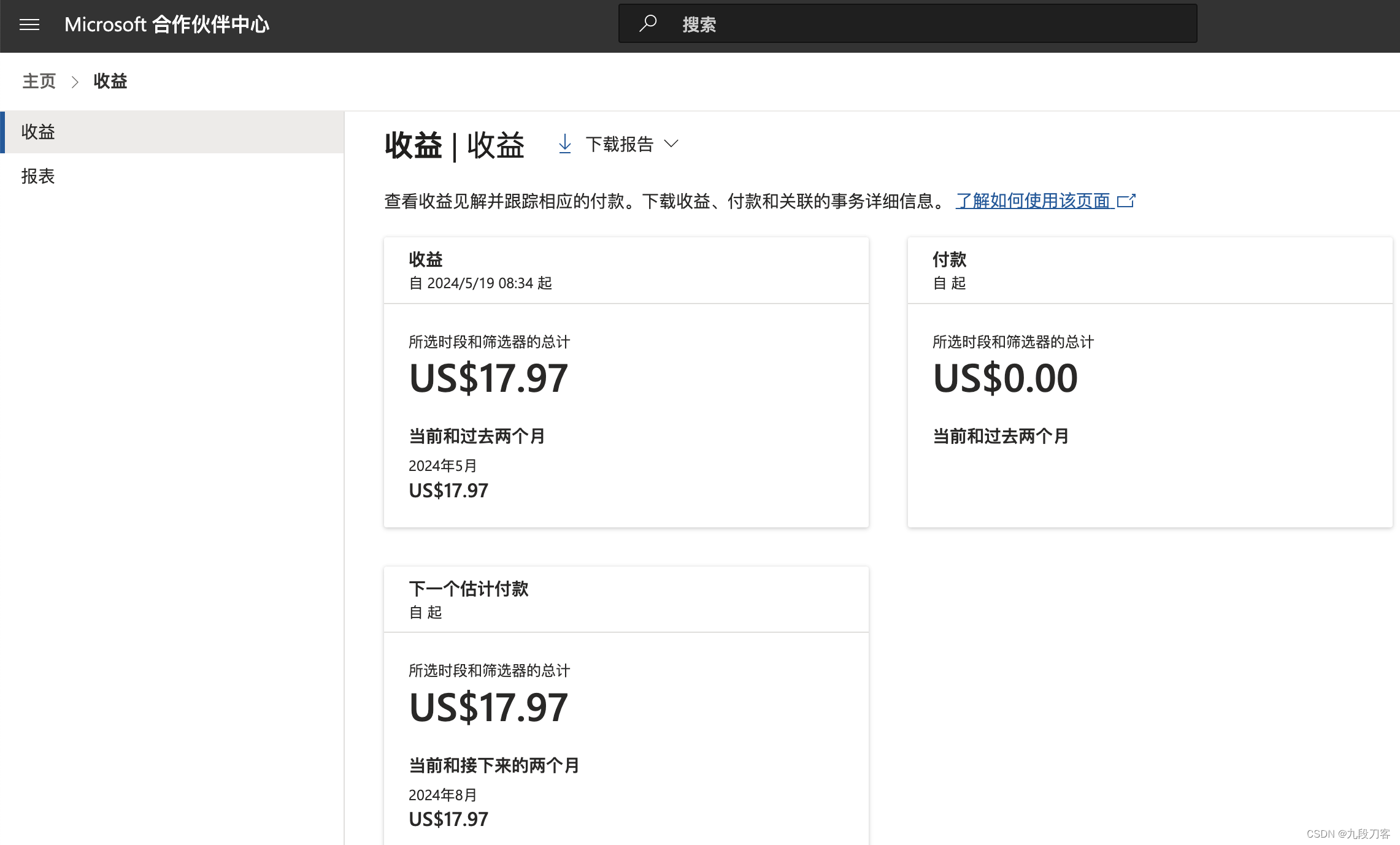The image size is (1400, 845).
Task: Click Microsoft 合作伙伴中心 title
Action: pos(167,25)
